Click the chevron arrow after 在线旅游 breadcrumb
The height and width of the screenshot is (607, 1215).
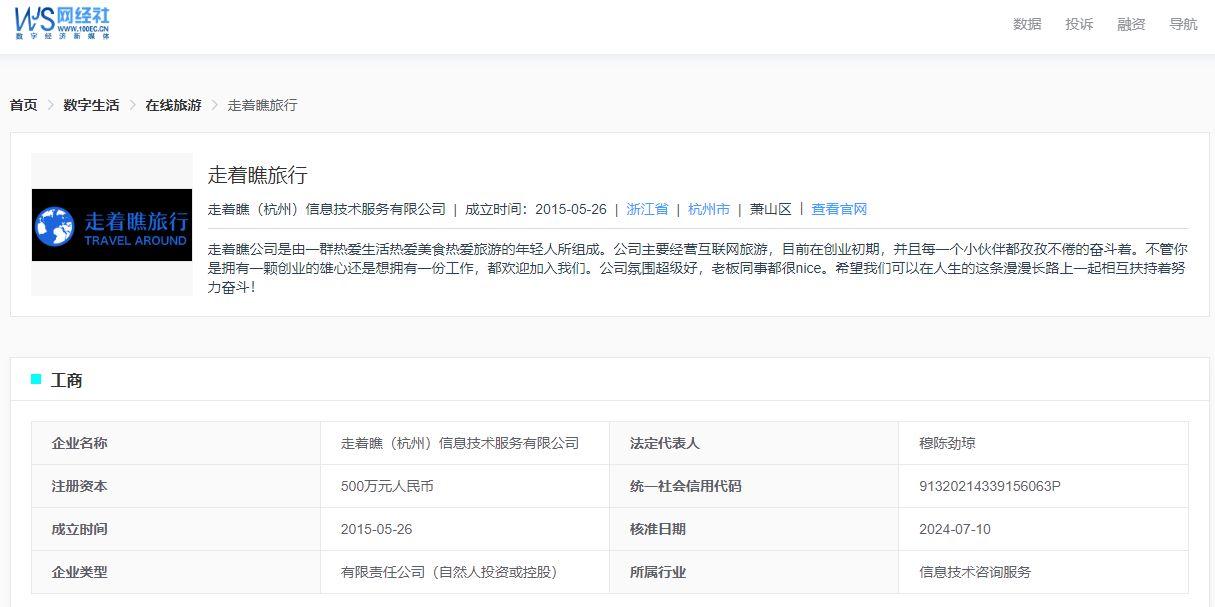pyautogui.click(x=214, y=105)
